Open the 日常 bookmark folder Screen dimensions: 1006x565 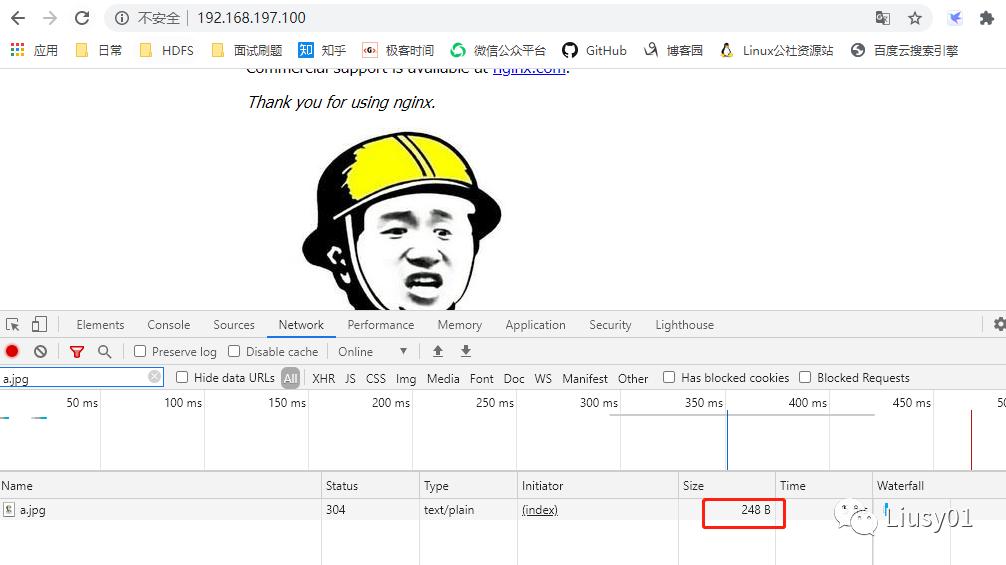tap(99, 50)
